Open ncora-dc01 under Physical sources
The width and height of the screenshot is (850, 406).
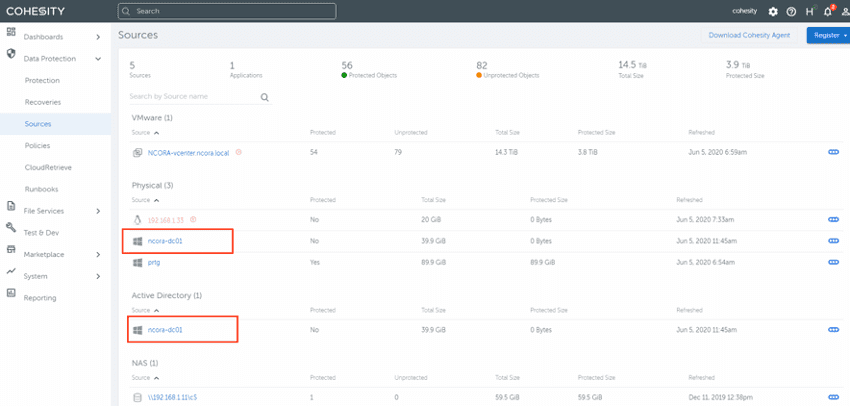(165, 241)
